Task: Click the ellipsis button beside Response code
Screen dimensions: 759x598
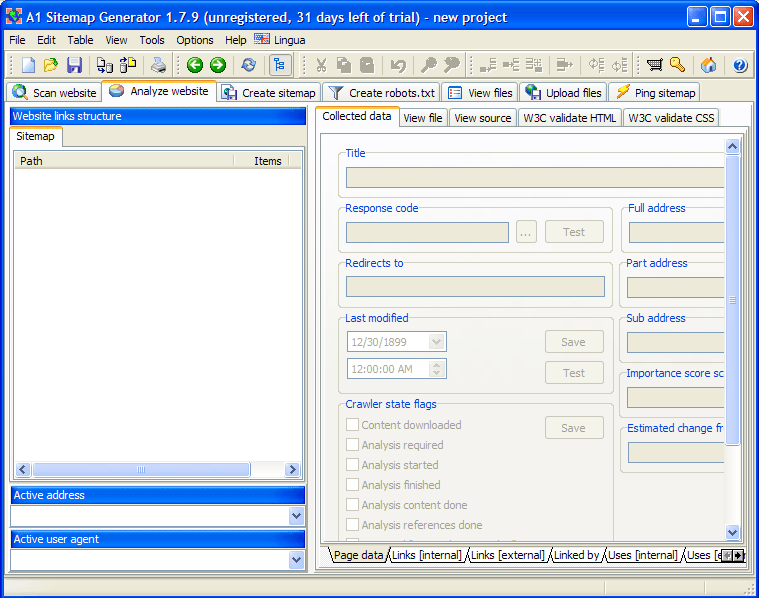Action: [x=526, y=232]
